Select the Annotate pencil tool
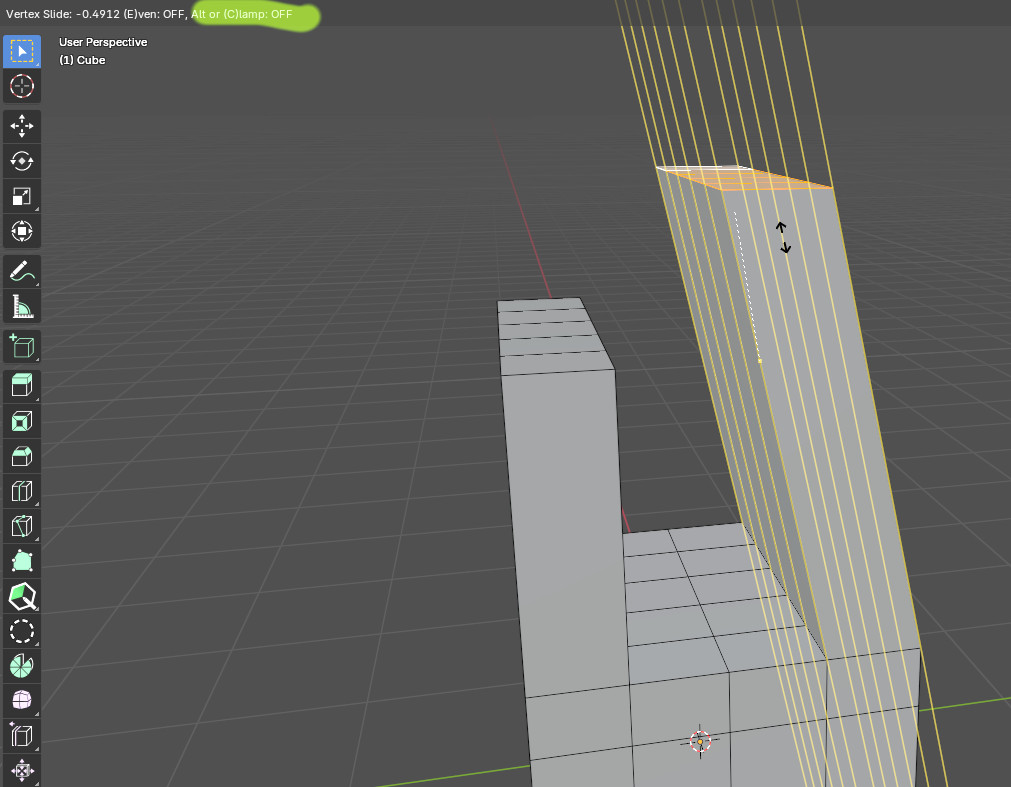 click(x=22, y=271)
